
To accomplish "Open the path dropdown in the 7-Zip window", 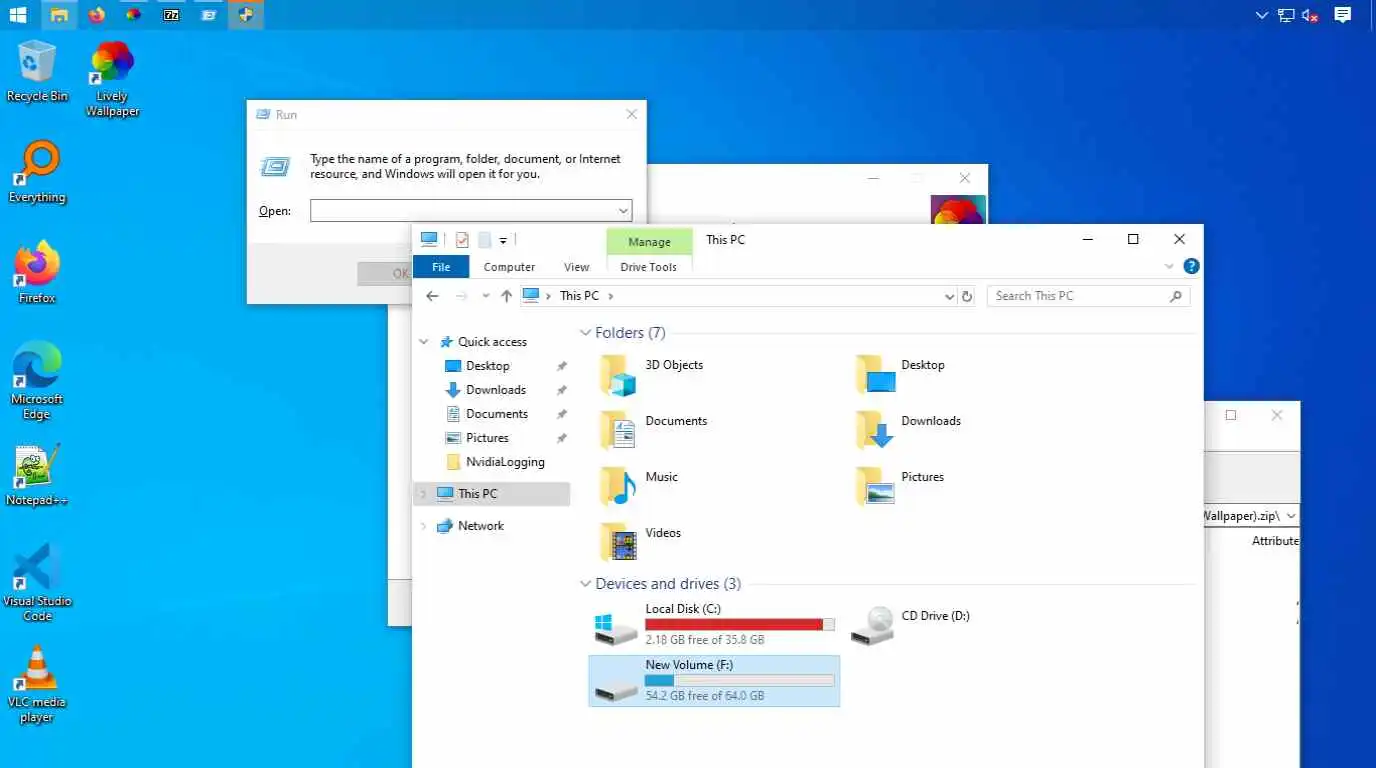I will click(x=1291, y=516).
